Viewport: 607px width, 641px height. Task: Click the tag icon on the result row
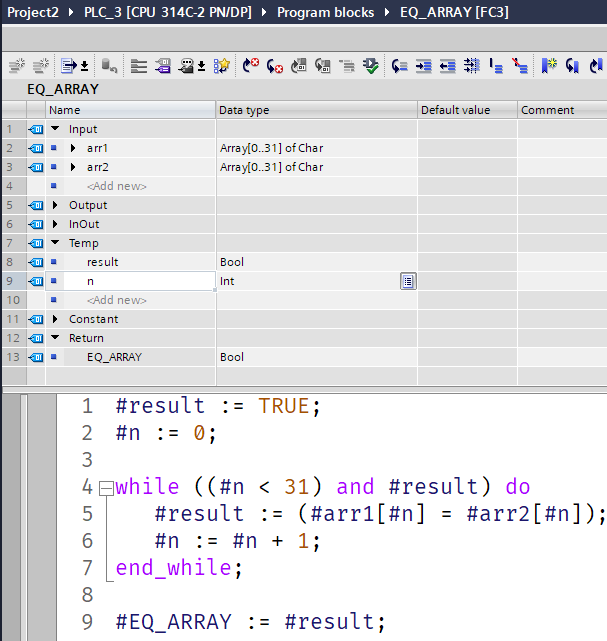click(35, 262)
